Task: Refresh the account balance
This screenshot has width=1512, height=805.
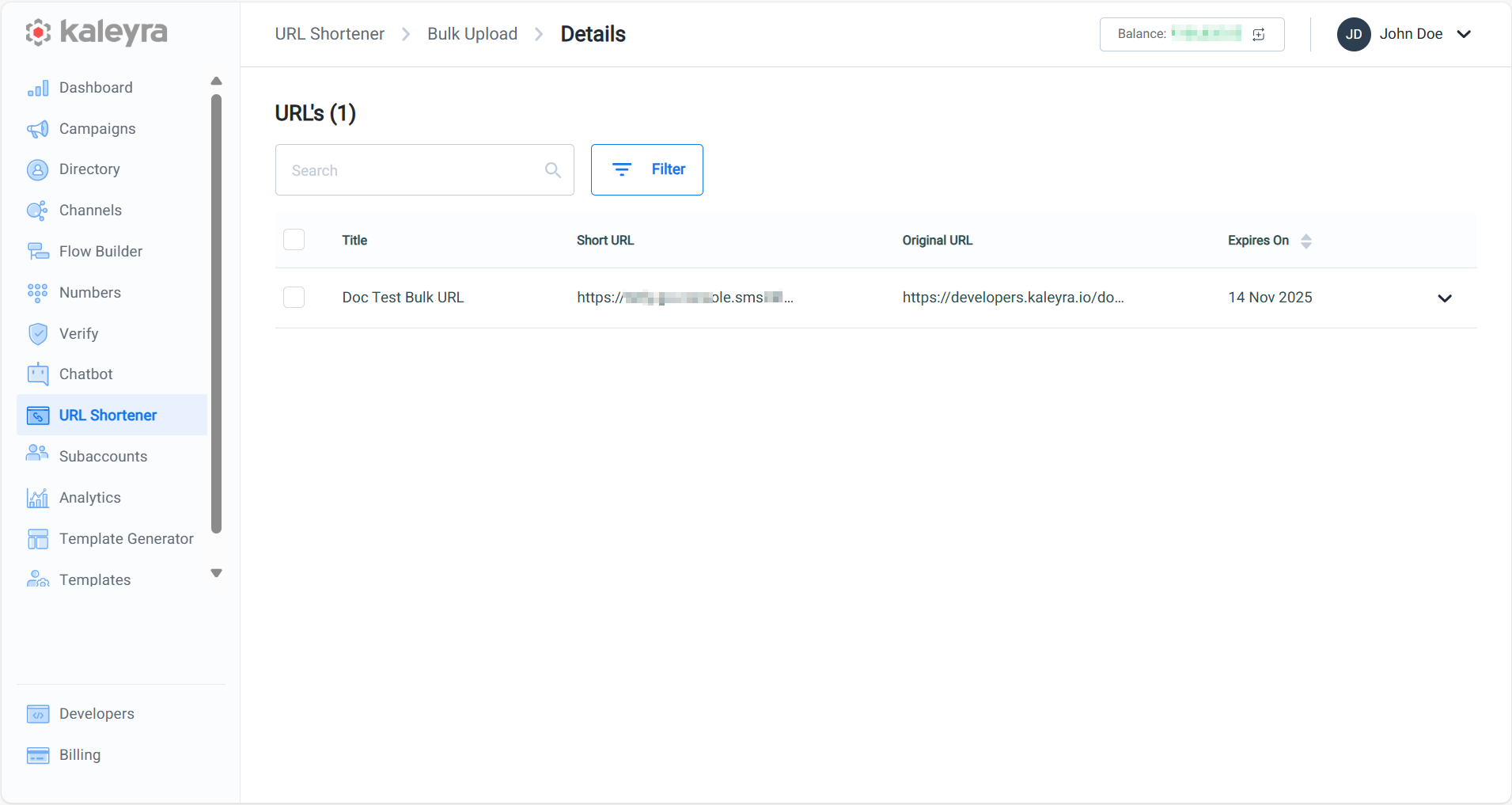Action: pyautogui.click(x=1259, y=34)
